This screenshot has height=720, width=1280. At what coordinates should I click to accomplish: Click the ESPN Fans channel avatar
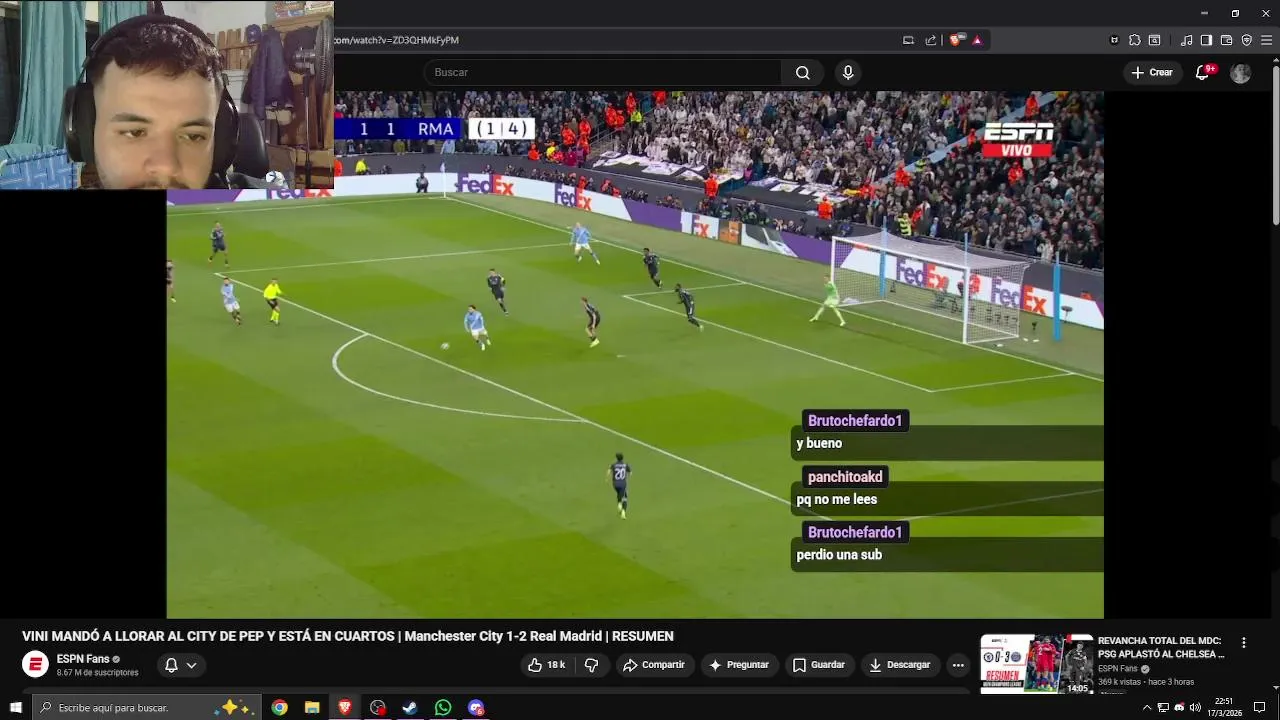point(35,665)
